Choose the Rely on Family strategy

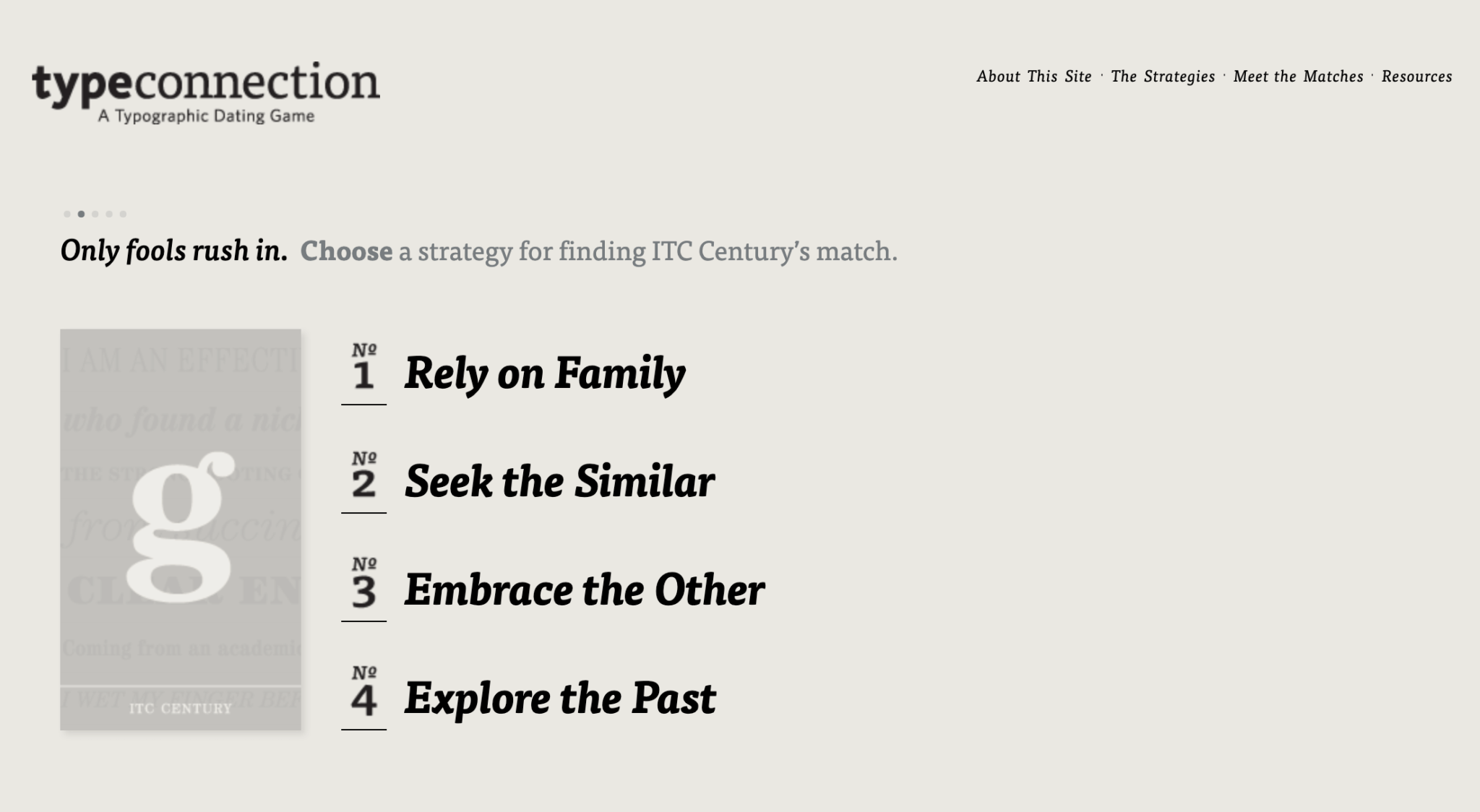pyautogui.click(x=545, y=373)
